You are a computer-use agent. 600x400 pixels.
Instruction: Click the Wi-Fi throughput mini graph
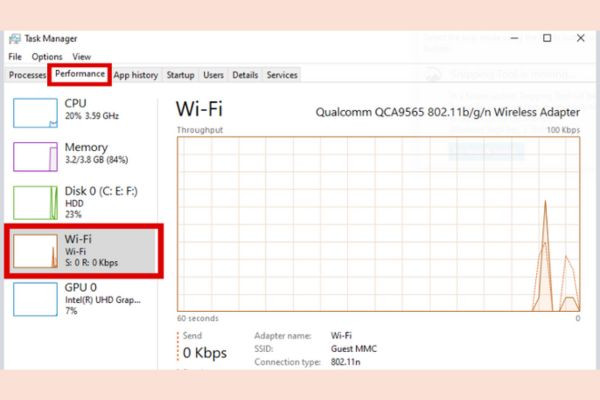point(35,251)
